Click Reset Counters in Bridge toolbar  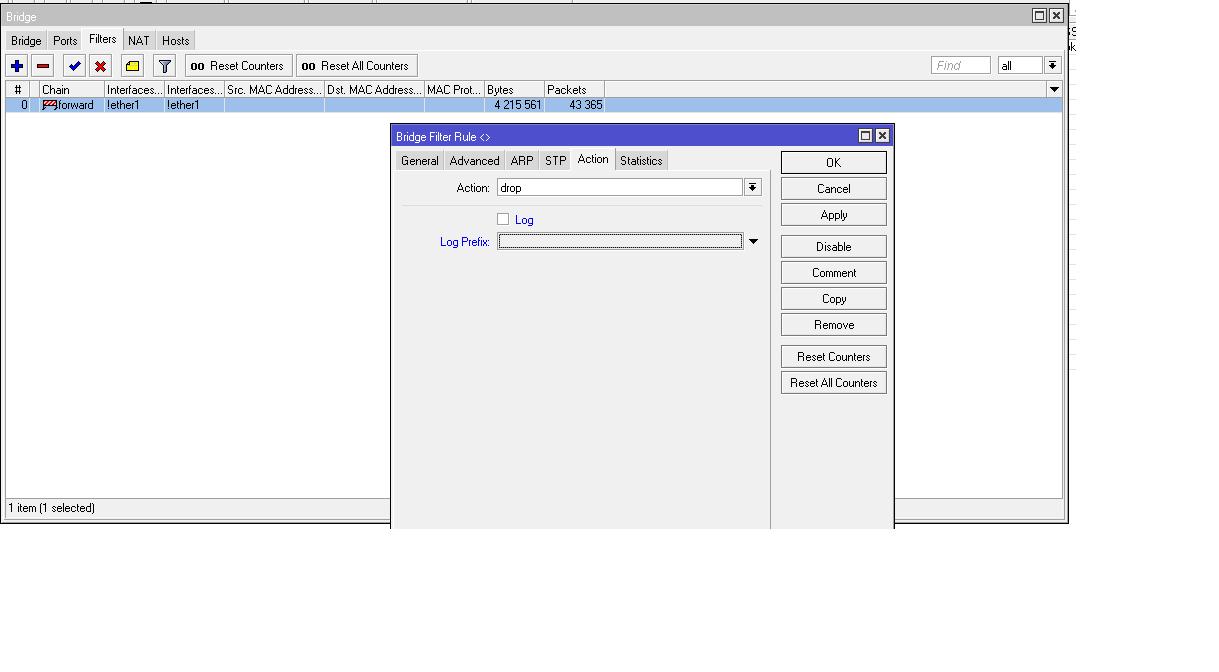click(238, 66)
